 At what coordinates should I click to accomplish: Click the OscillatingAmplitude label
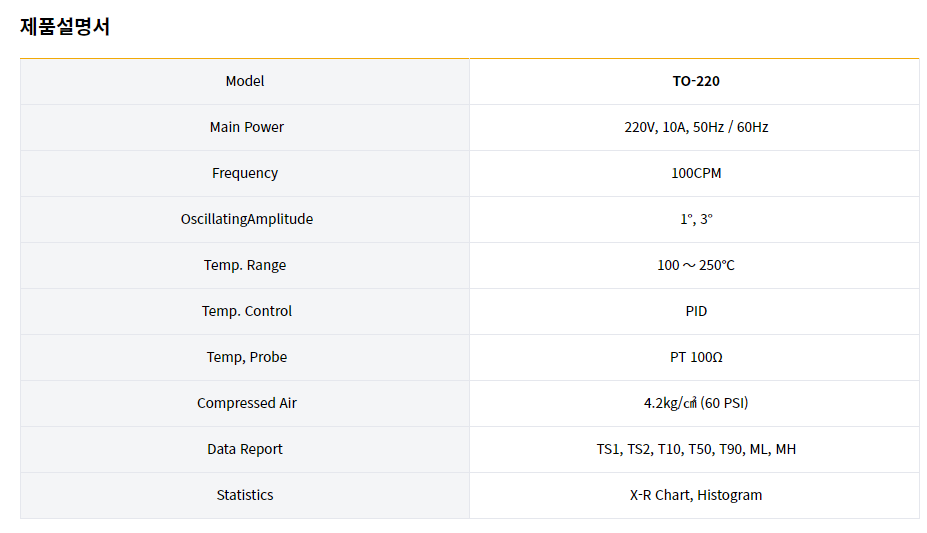[247, 219]
